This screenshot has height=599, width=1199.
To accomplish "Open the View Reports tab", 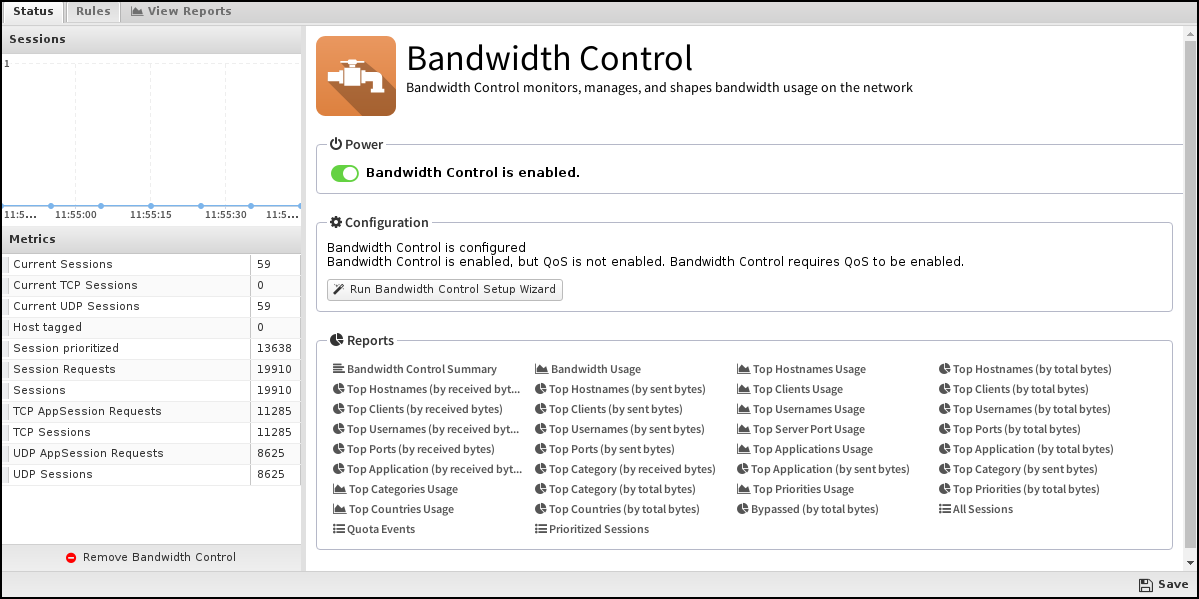I will click(181, 11).
